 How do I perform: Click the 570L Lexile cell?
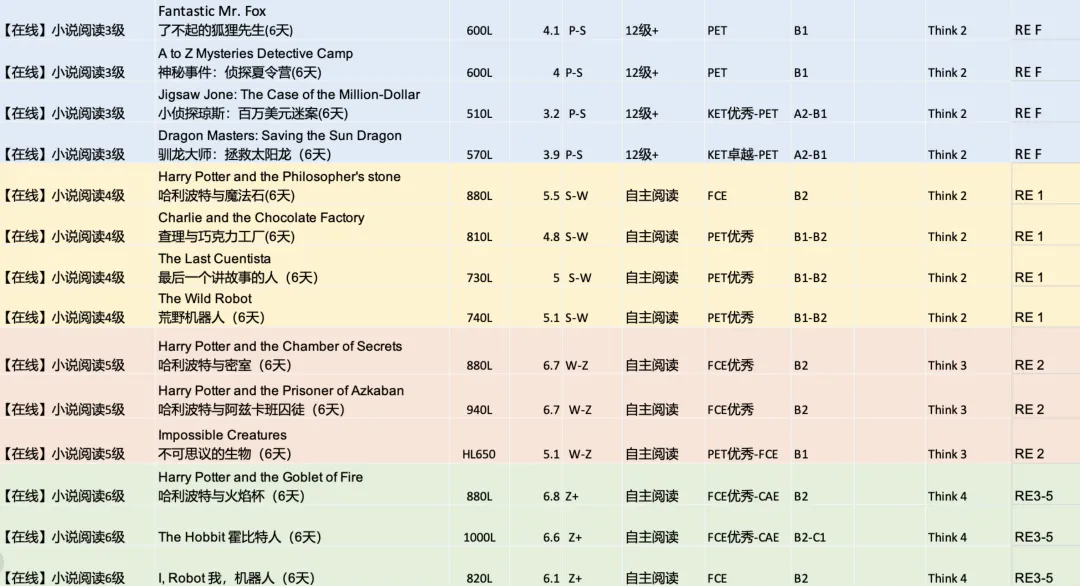(479, 155)
